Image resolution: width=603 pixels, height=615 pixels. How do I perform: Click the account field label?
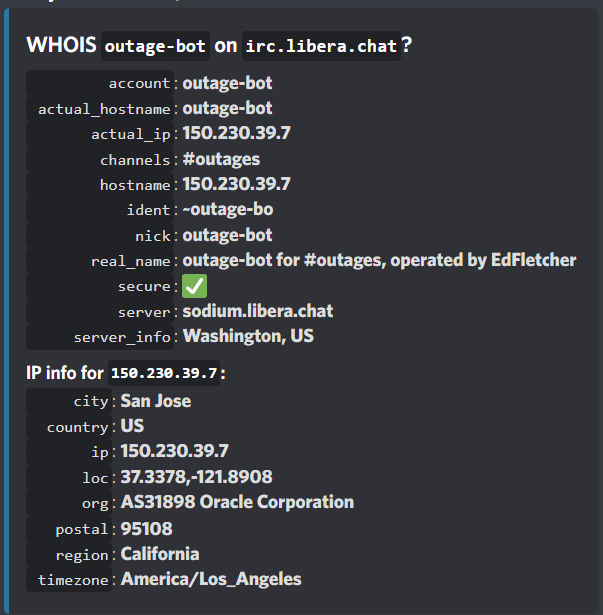[x=139, y=83]
